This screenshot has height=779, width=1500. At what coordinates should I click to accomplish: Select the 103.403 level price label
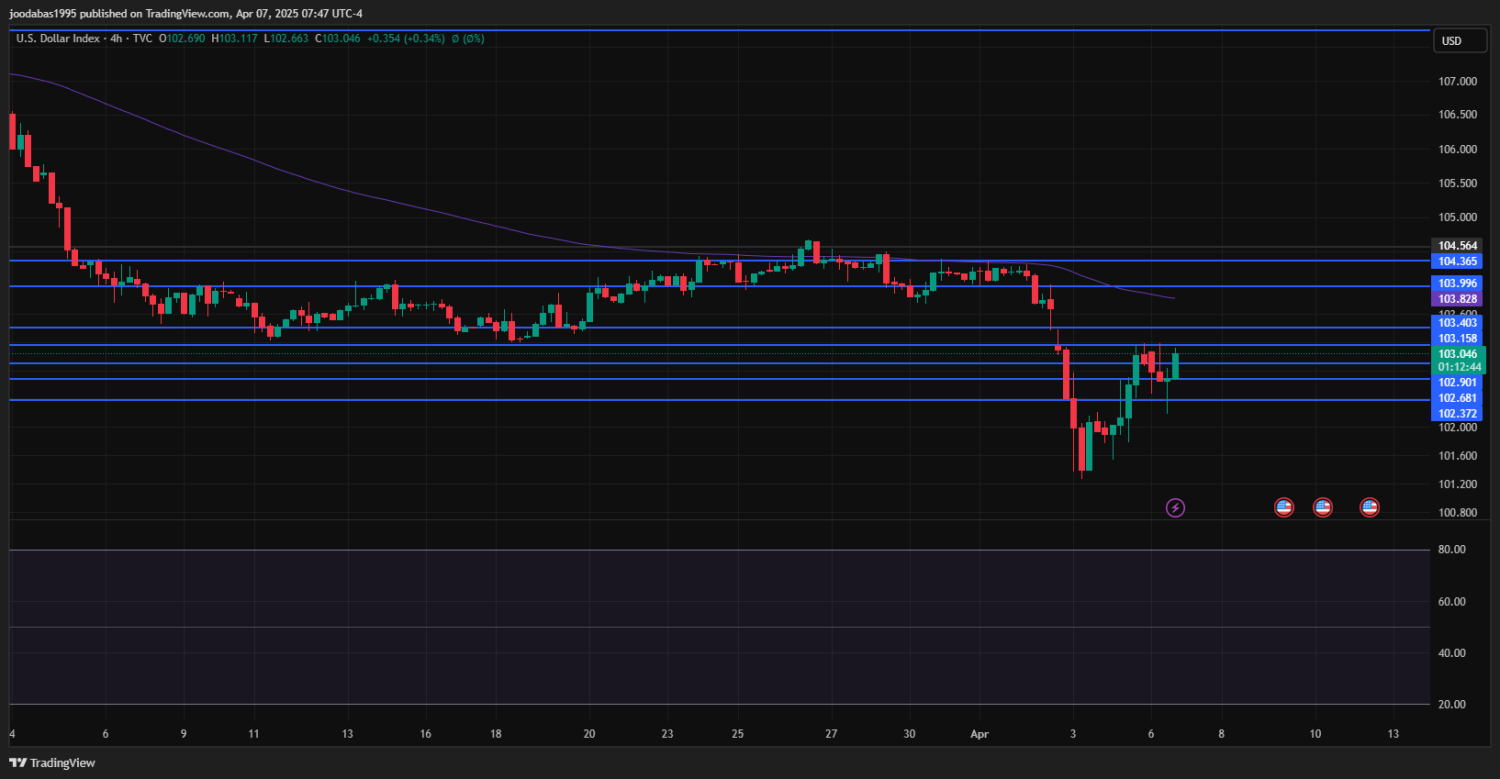point(1458,323)
